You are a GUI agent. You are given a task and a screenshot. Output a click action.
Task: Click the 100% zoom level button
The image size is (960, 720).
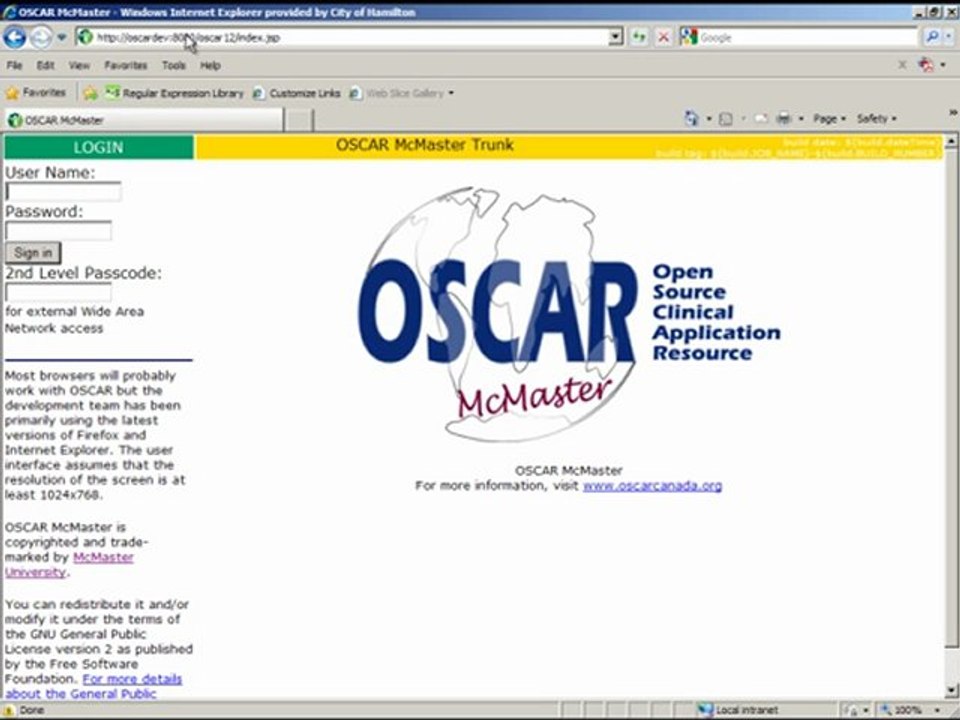coord(902,710)
